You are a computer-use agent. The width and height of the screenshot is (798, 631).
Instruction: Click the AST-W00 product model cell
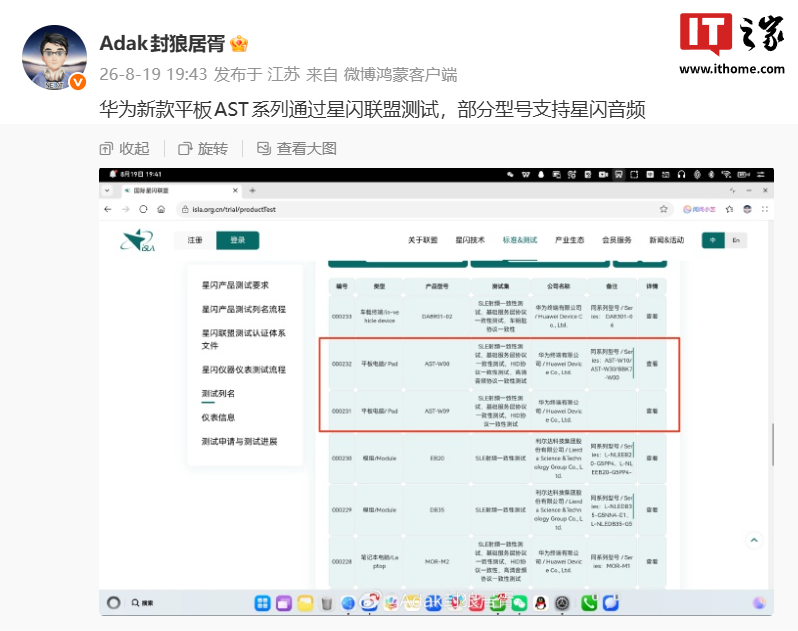point(437,364)
